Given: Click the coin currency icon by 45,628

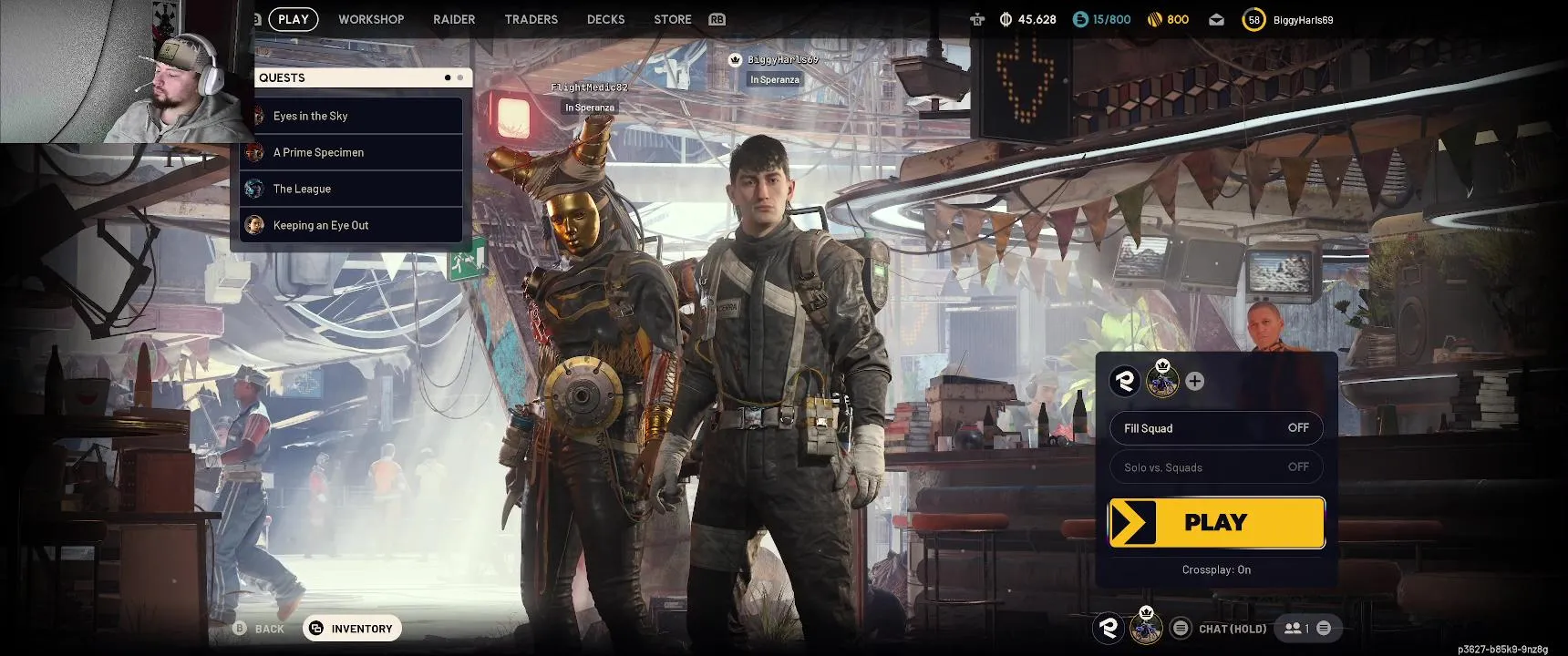Looking at the screenshot, I should [x=1006, y=19].
